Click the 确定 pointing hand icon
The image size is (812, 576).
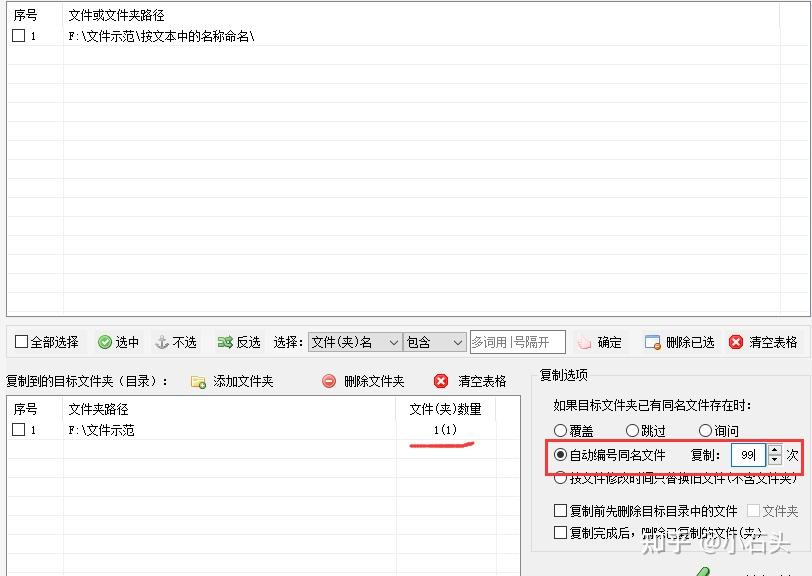point(584,342)
